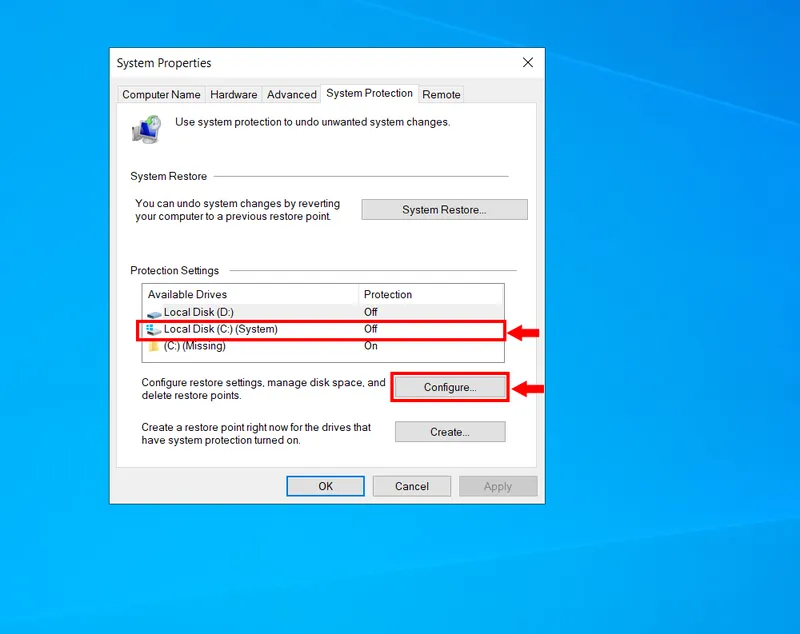Click the Windows drive icon for Local Disk (C:)
This screenshot has width=800, height=634.
(153, 329)
